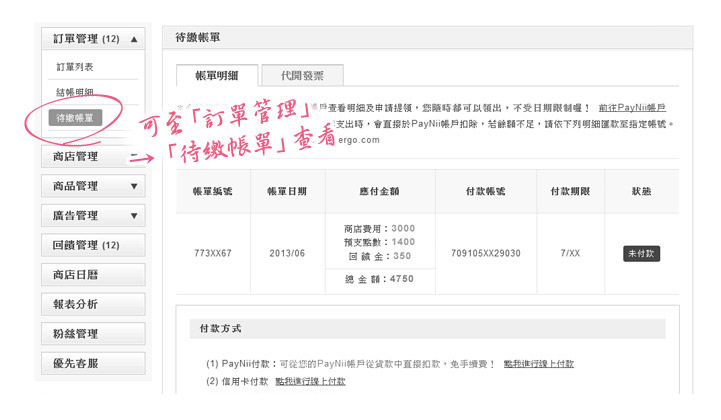
Task: Click the 付款期限 column header
Action: coord(570,191)
